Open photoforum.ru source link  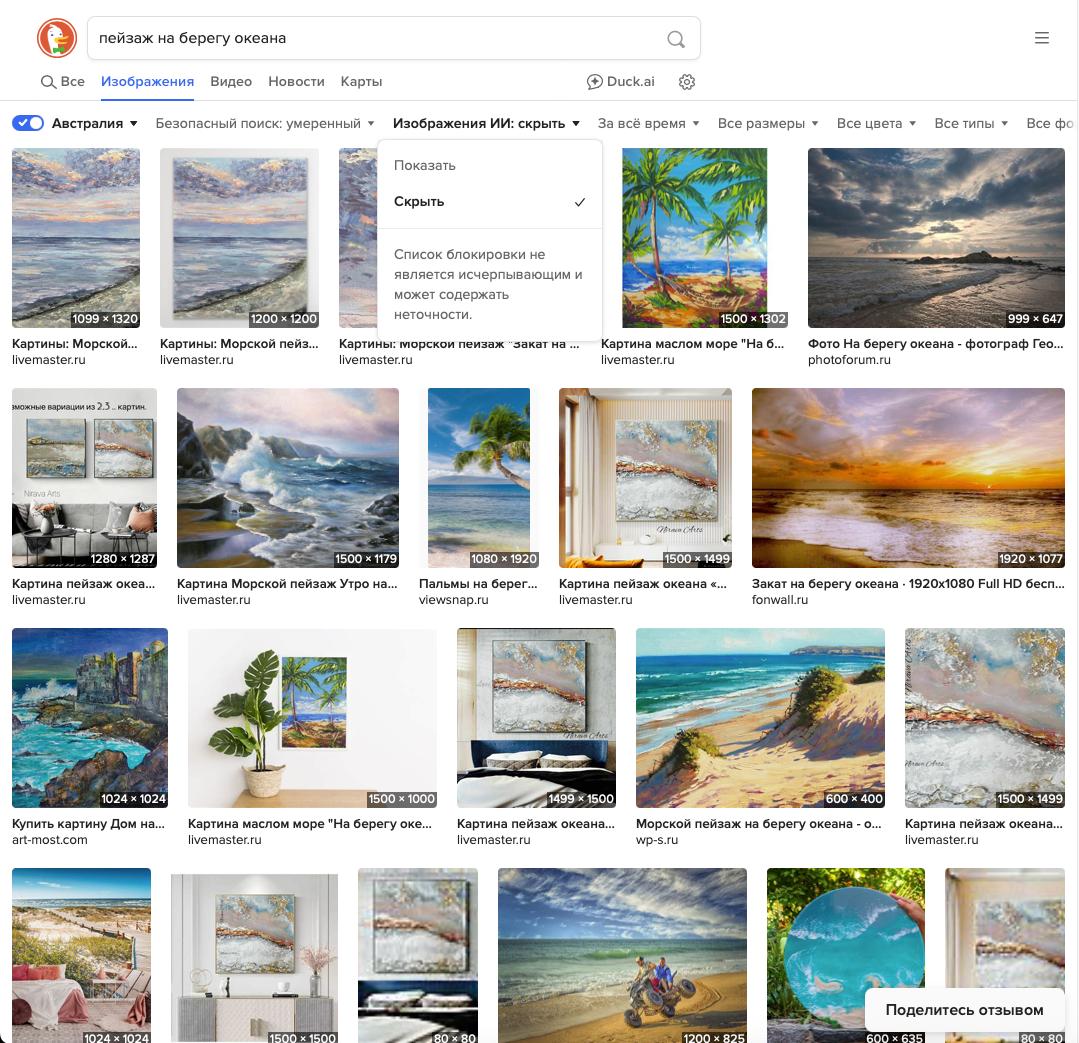pos(849,360)
